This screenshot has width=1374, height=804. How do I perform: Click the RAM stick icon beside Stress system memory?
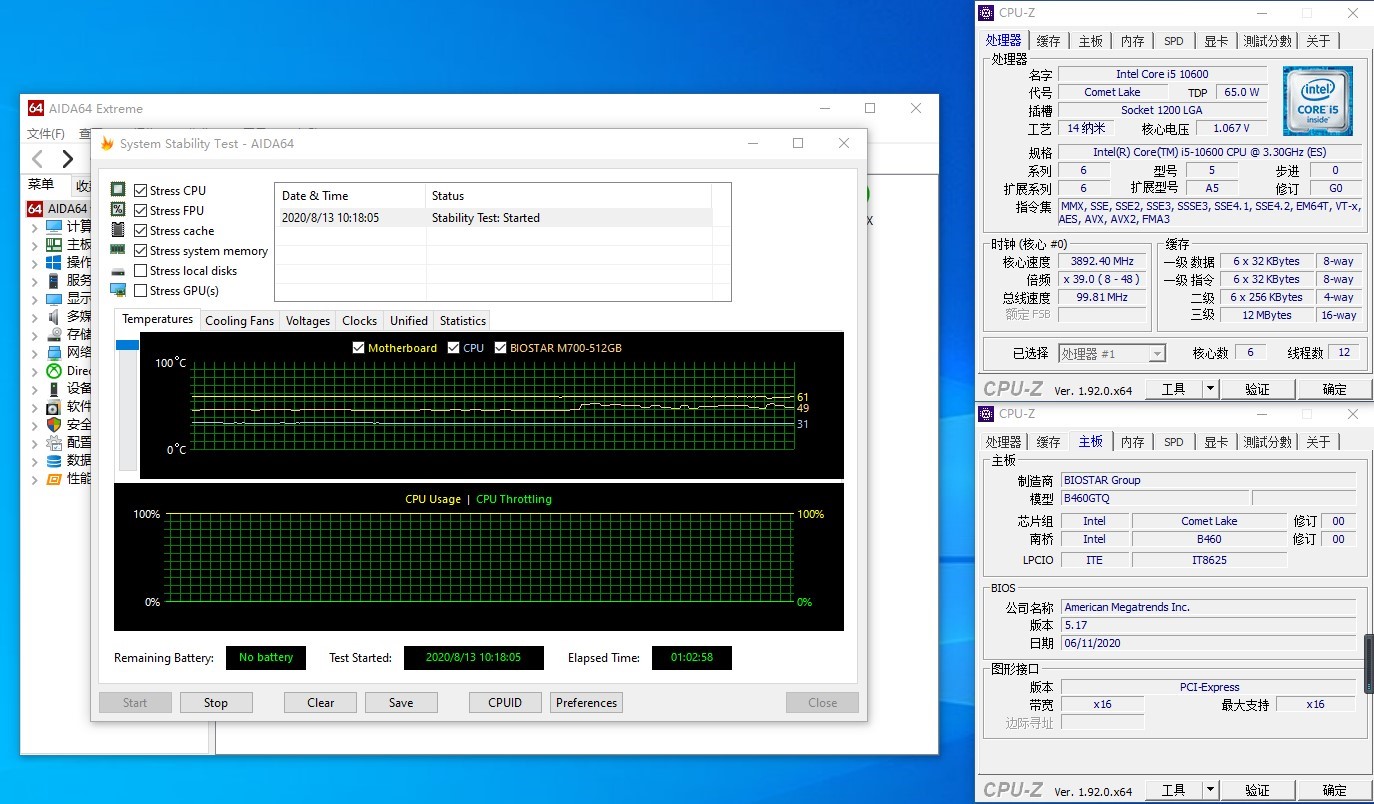click(118, 250)
